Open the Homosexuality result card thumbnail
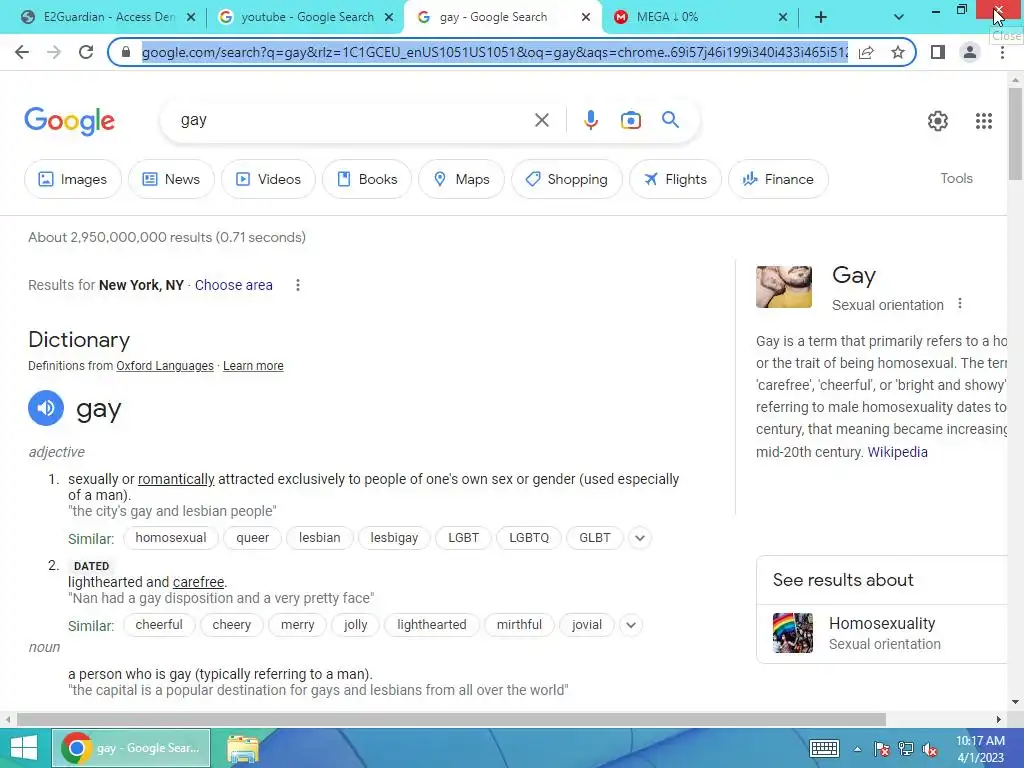This screenshot has height=768, width=1024. [793, 633]
